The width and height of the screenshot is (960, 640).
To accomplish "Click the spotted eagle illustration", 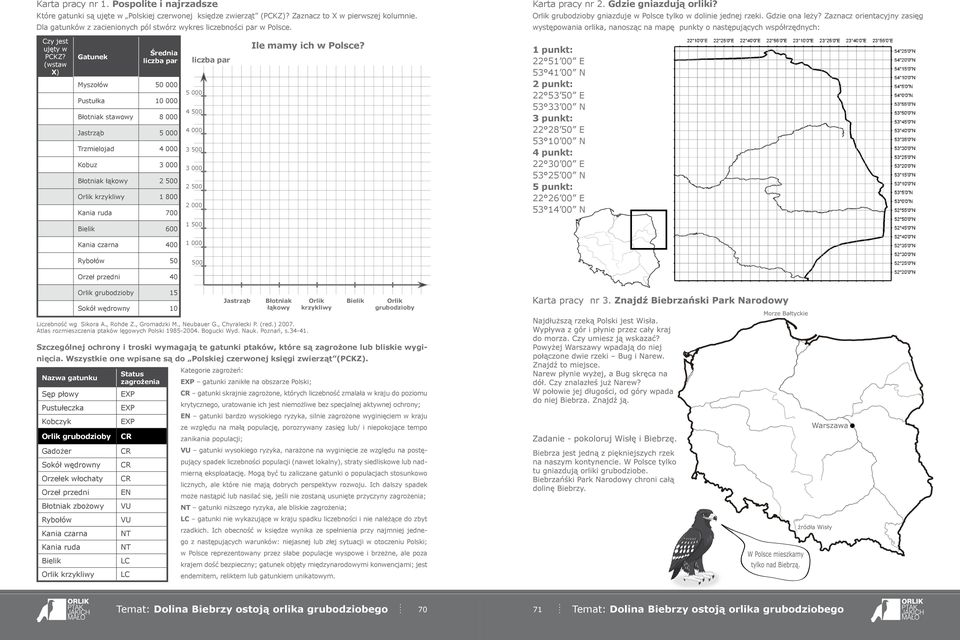I will click(x=692, y=546).
